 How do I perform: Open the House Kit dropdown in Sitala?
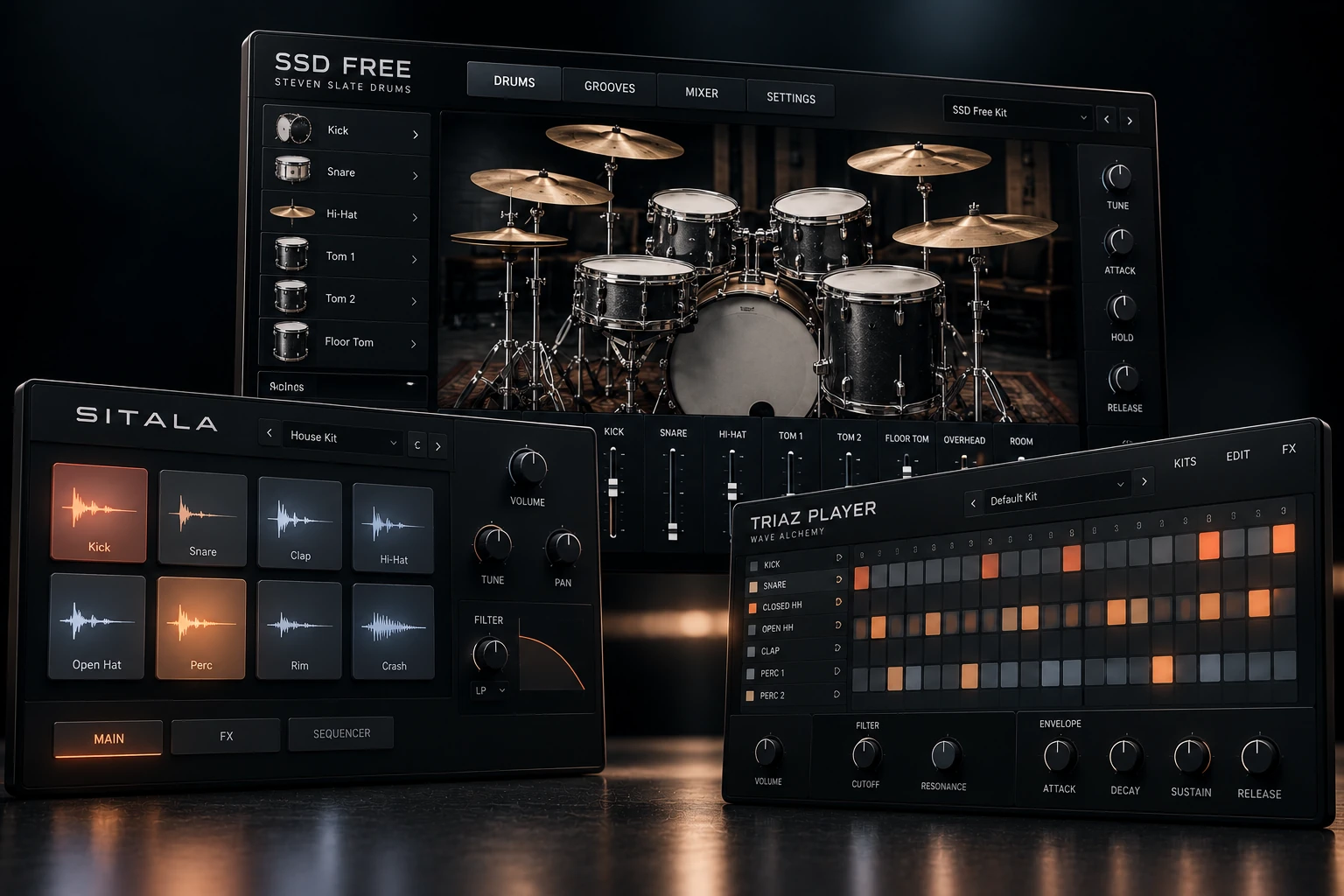(341, 439)
